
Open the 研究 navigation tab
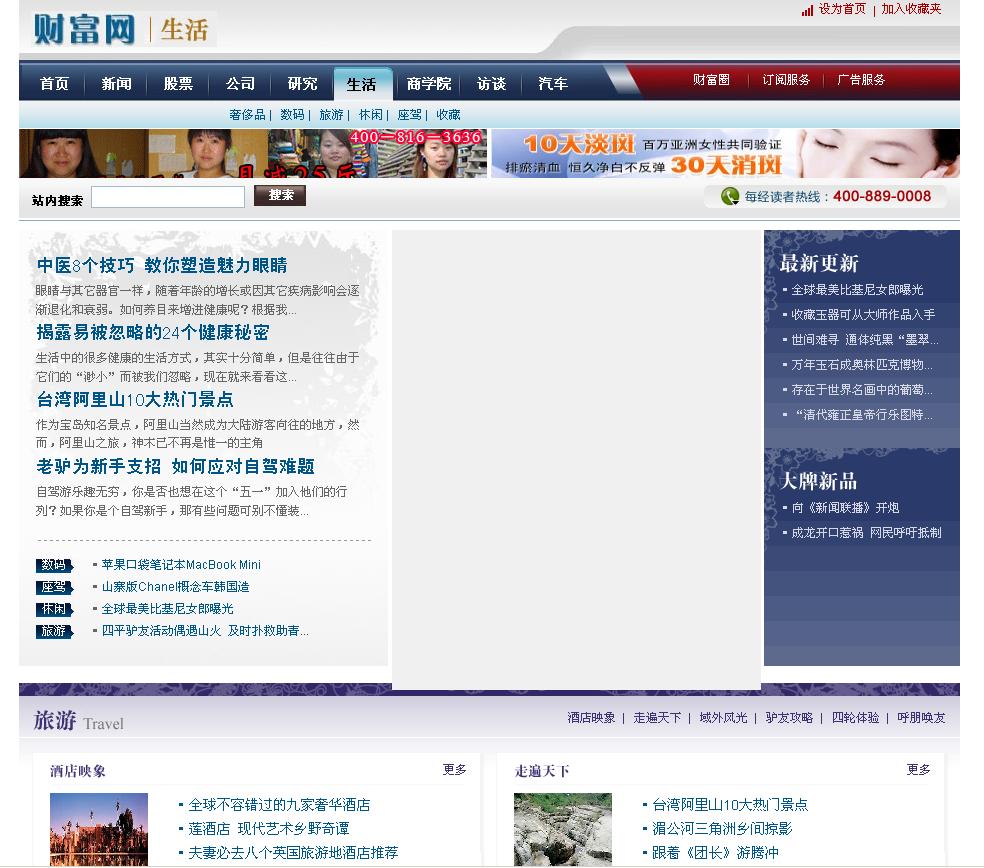coord(302,83)
